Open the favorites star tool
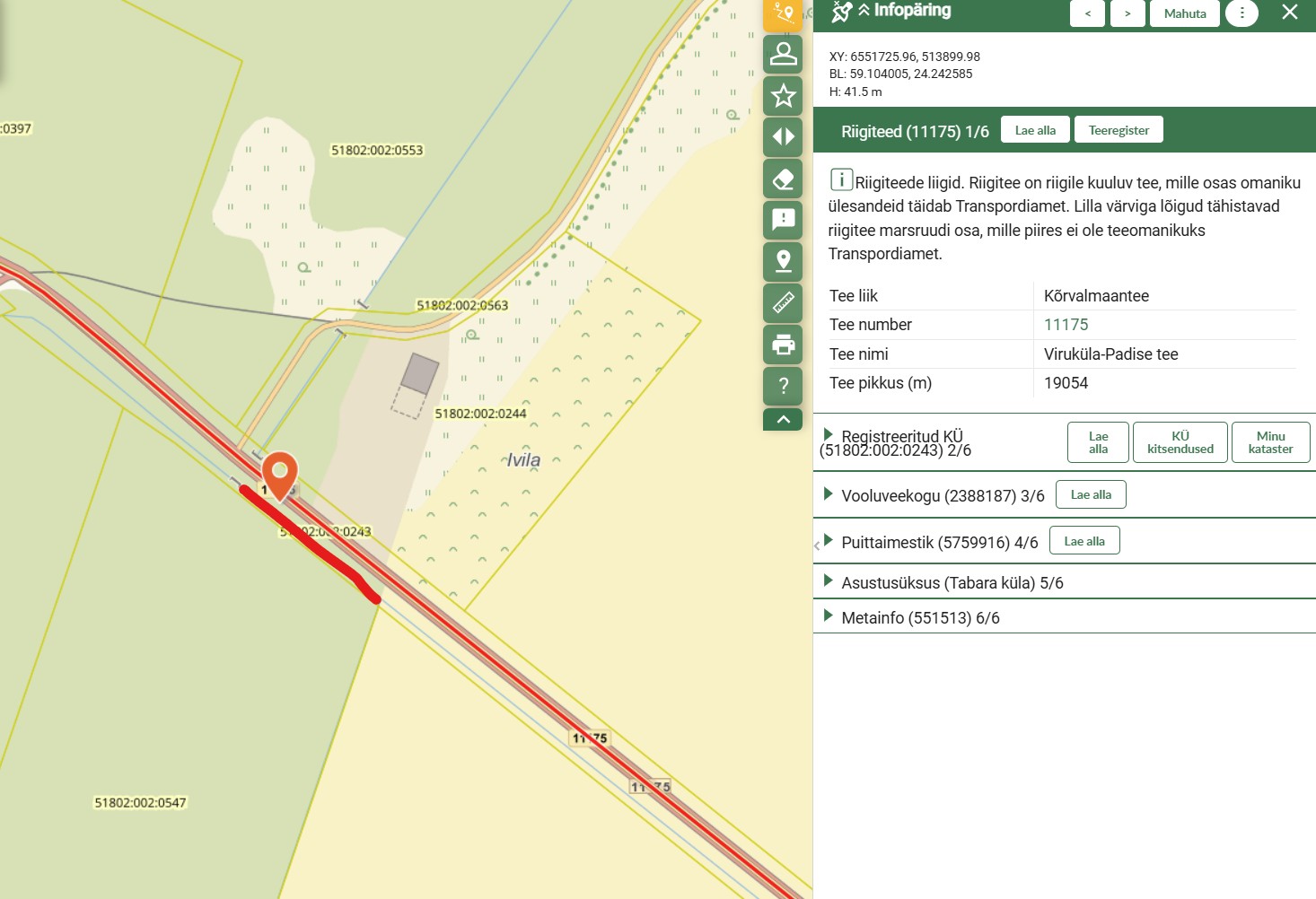Viewport: 1316px width, 899px height. (783, 95)
